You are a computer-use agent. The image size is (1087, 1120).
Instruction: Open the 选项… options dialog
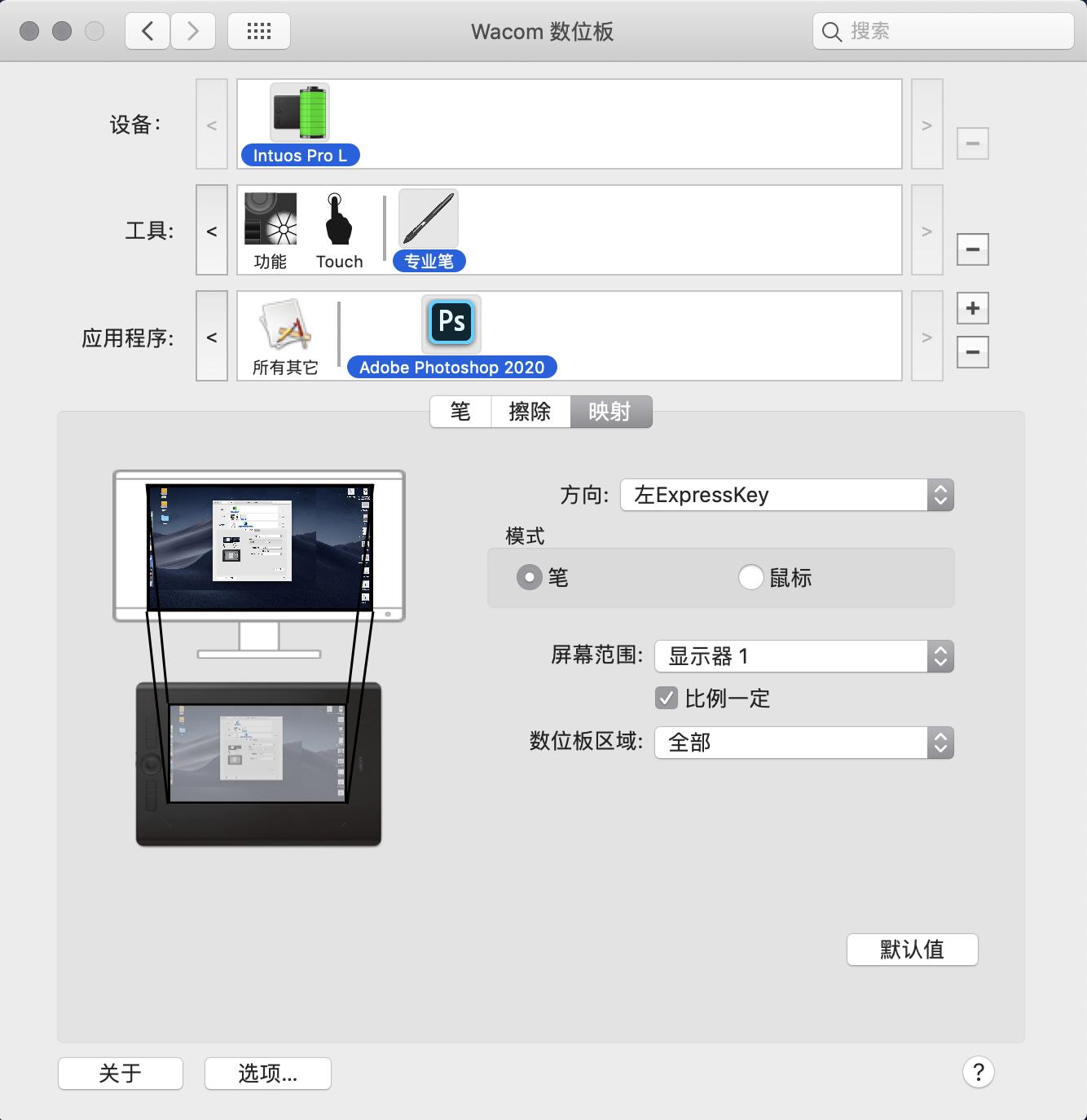[x=267, y=1074]
